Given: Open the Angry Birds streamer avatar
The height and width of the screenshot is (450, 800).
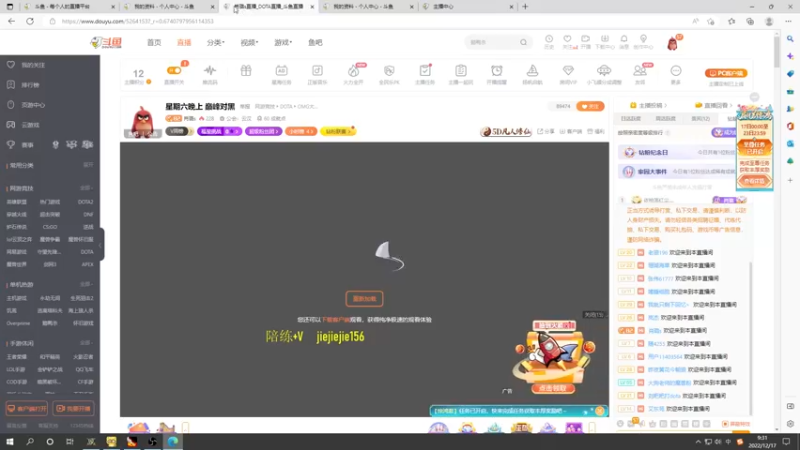Looking at the screenshot, I should pos(143,121).
